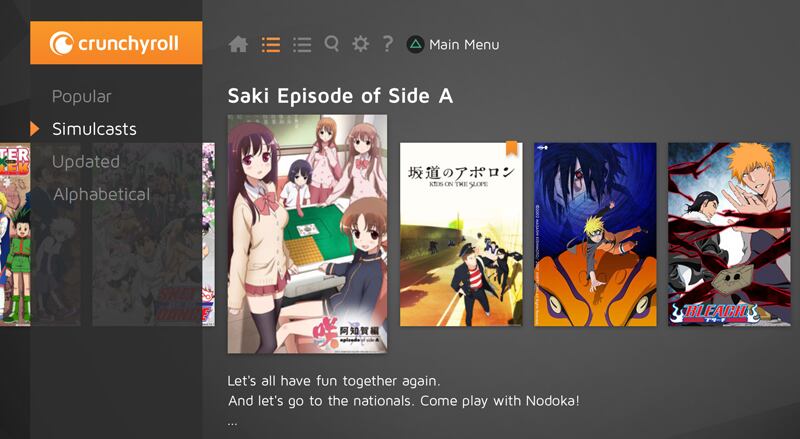The image size is (800, 439).
Task: Open the Help question mark icon
Action: coord(388,44)
